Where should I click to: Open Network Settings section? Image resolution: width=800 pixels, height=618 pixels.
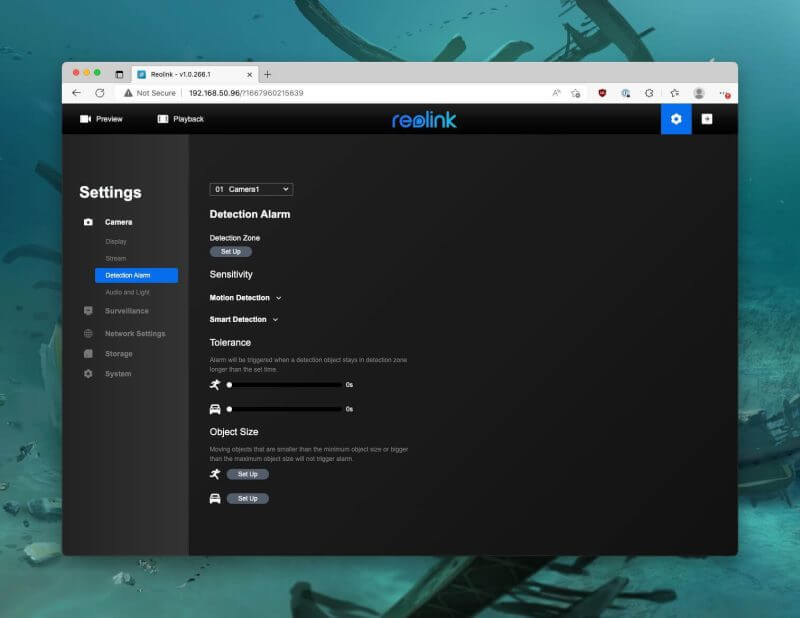pos(135,333)
